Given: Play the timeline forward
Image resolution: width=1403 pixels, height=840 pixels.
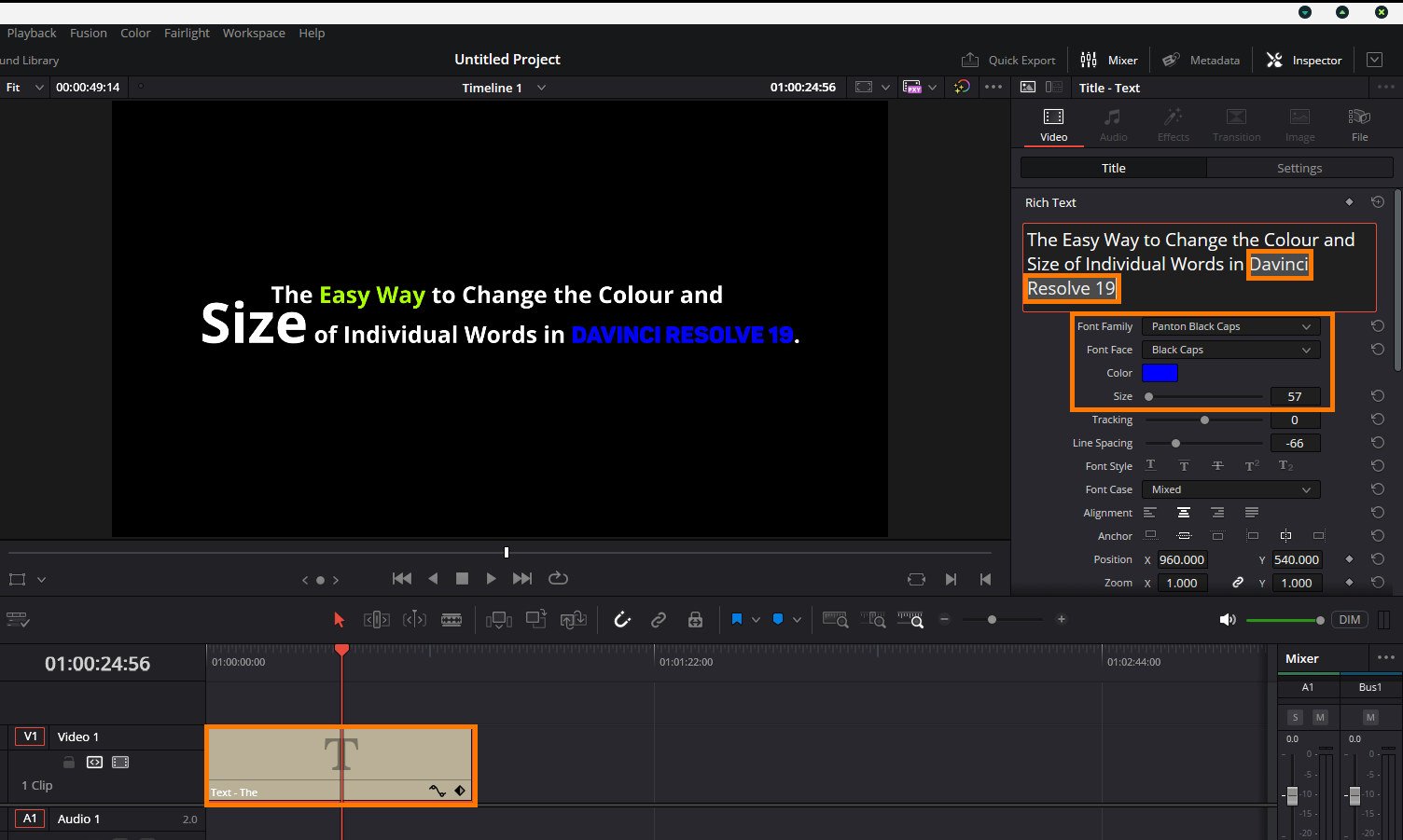Looking at the screenshot, I should click(x=492, y=579).
